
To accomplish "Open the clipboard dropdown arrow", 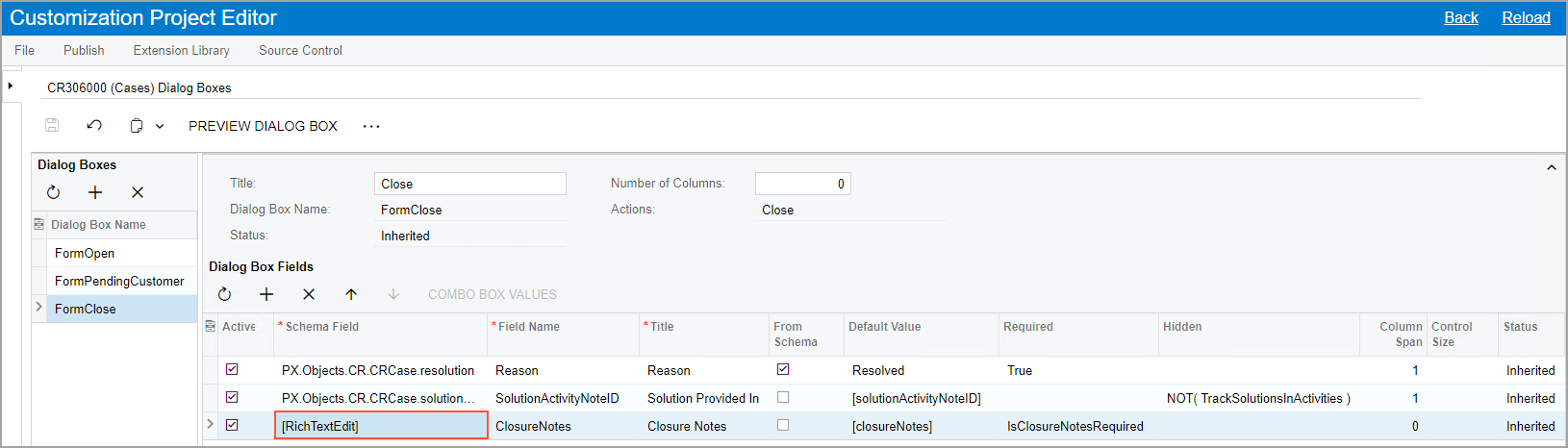I will point(160,126).
